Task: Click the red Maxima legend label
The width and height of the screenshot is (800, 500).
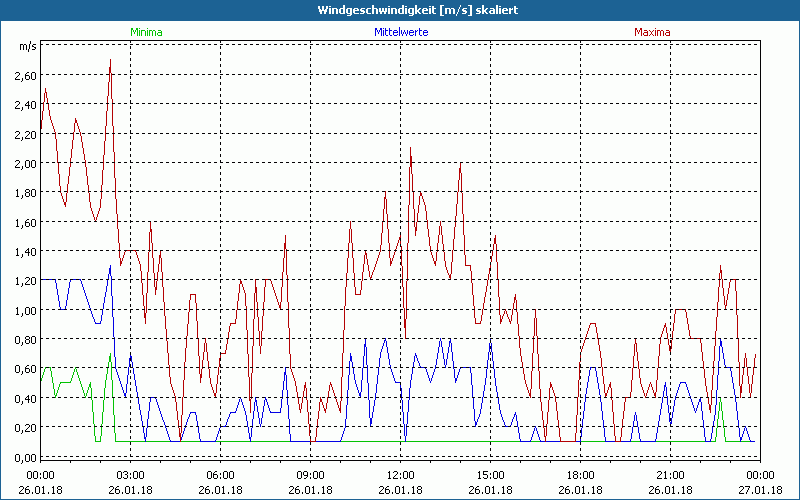Action: click(x=652, y=32)
